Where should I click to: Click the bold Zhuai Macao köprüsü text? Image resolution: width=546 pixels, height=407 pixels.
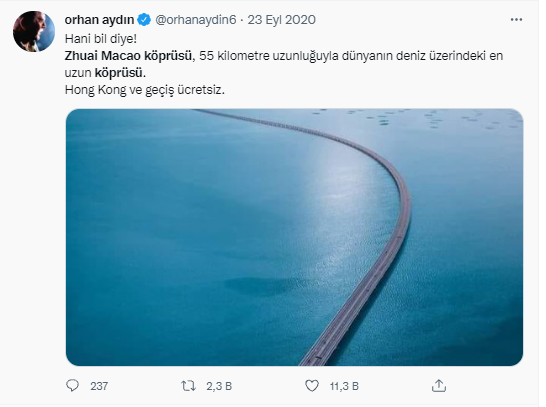[128, 56]
